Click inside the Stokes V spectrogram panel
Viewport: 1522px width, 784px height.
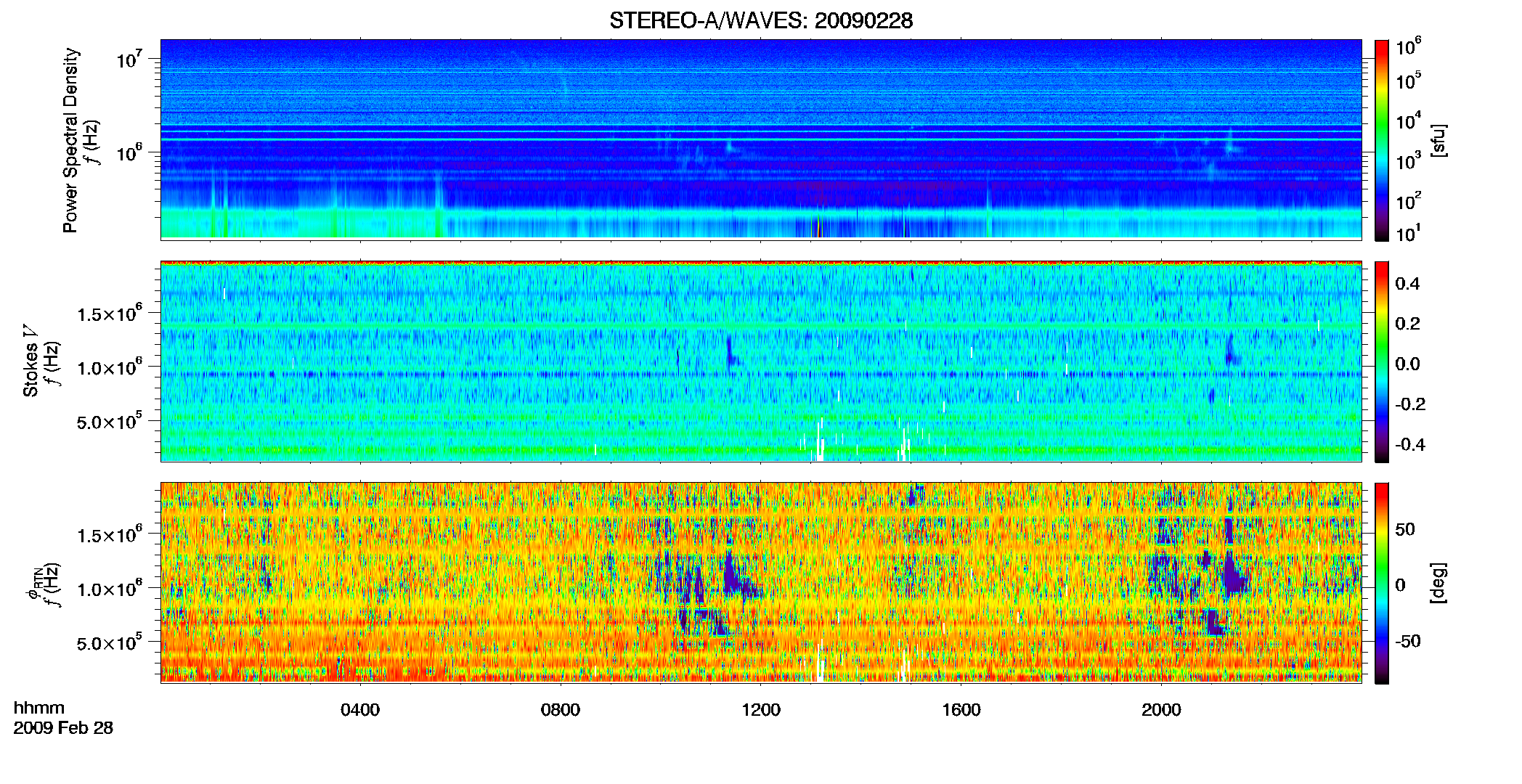click(761, 362)
